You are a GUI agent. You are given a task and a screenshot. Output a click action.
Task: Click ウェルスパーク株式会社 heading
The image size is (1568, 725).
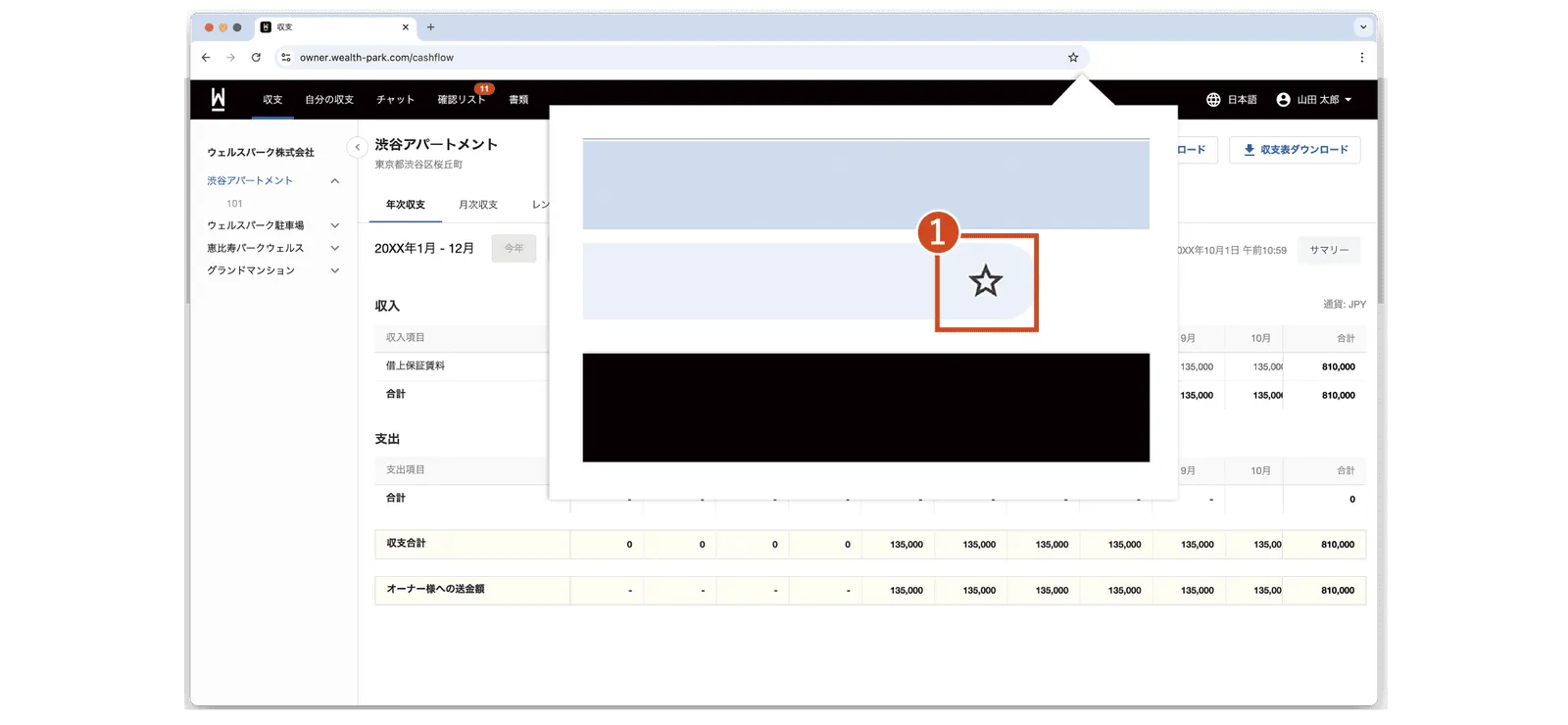[x=261, y=153]
